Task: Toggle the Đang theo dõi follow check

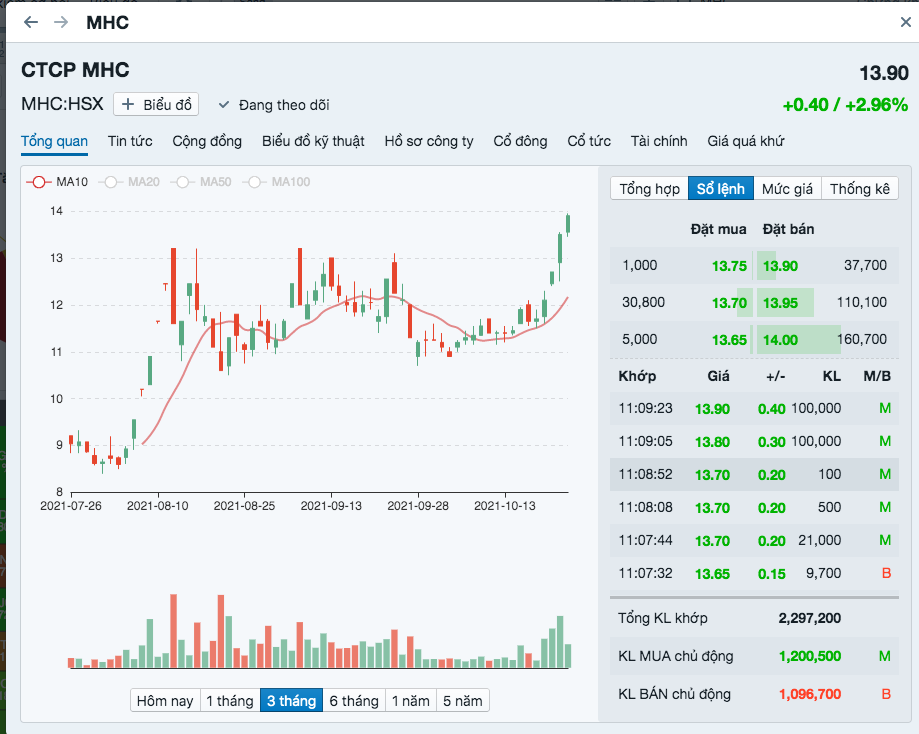Action: [274, 105]
